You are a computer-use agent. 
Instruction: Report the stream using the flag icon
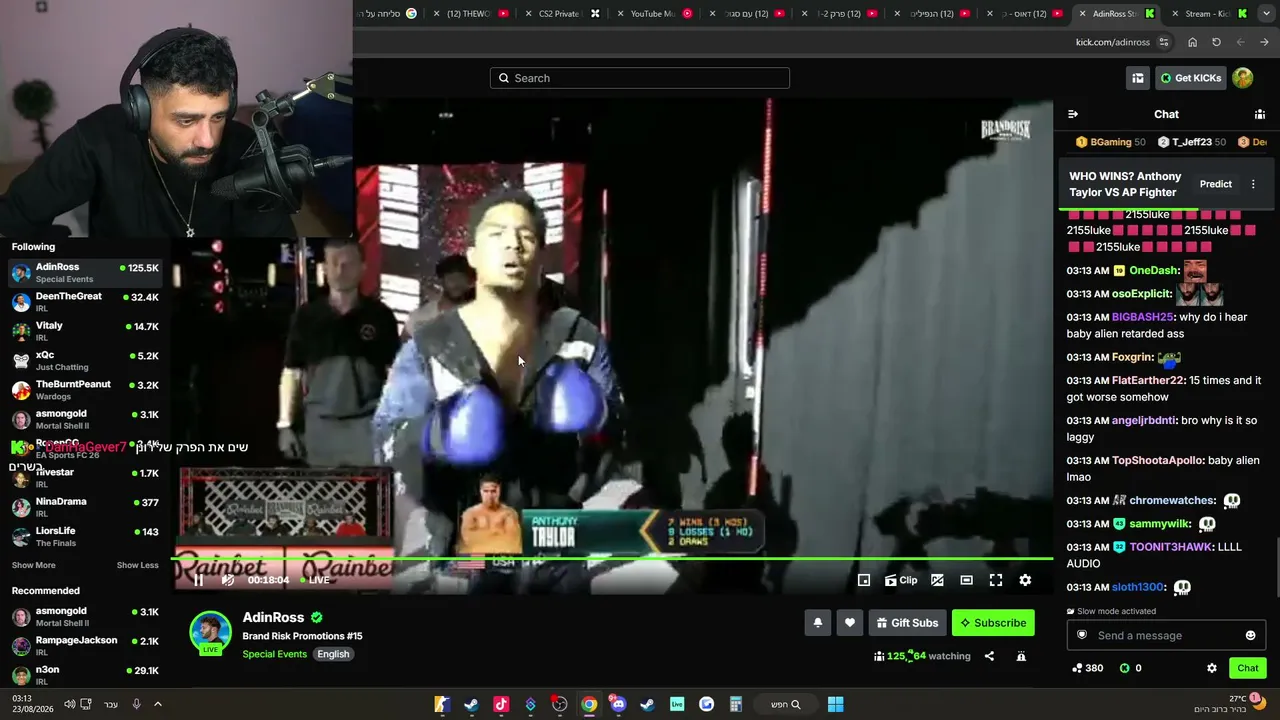click(1021, 656)
